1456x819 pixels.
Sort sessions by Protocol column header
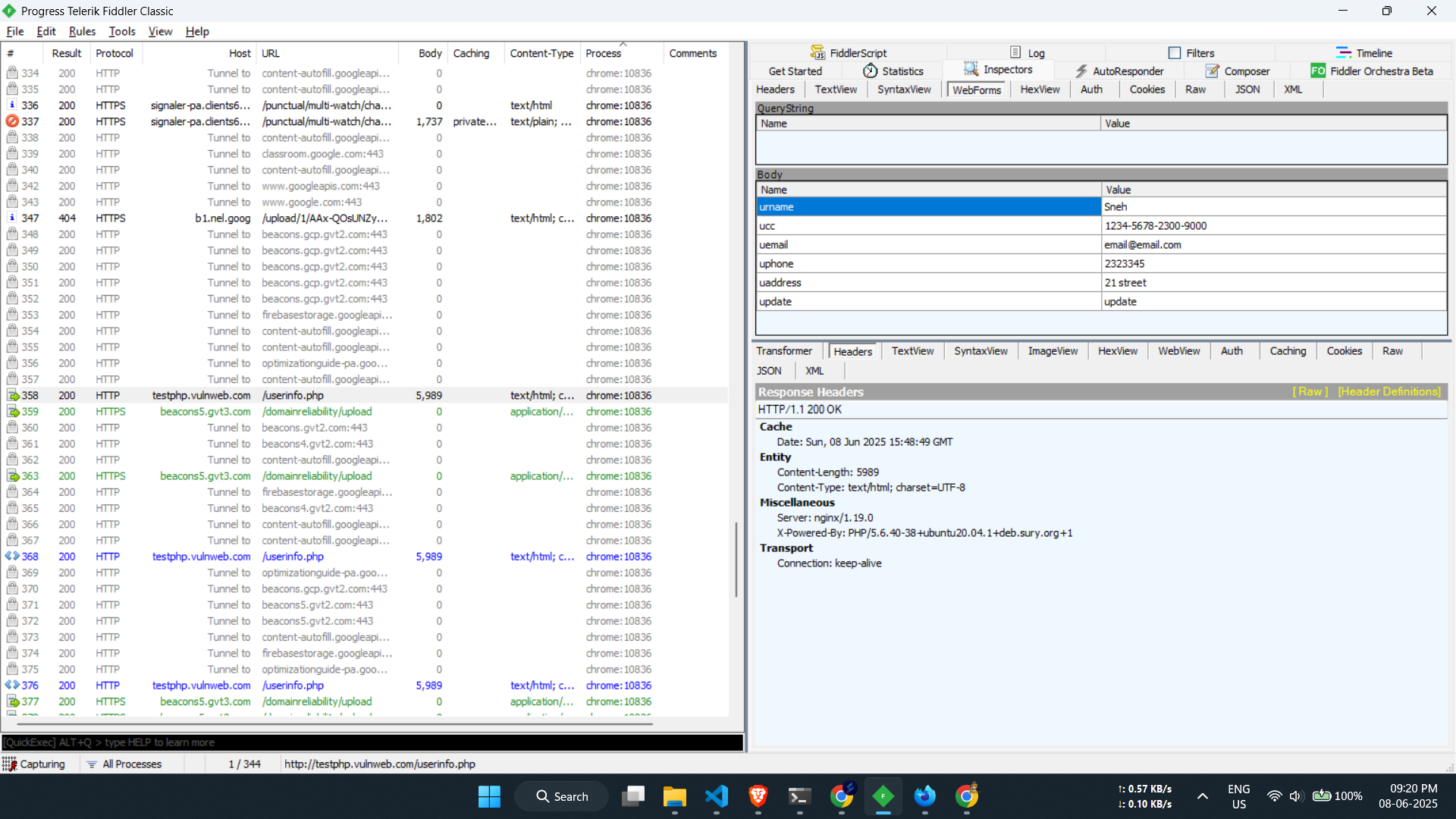115,53
